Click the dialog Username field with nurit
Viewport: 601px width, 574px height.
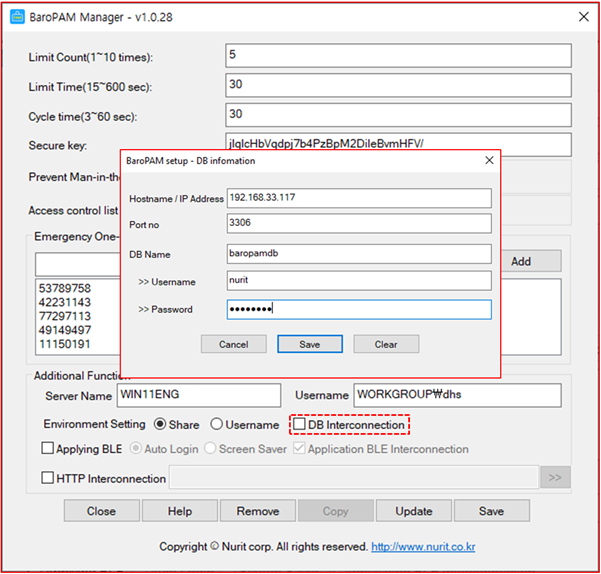(x=359, y=280)
